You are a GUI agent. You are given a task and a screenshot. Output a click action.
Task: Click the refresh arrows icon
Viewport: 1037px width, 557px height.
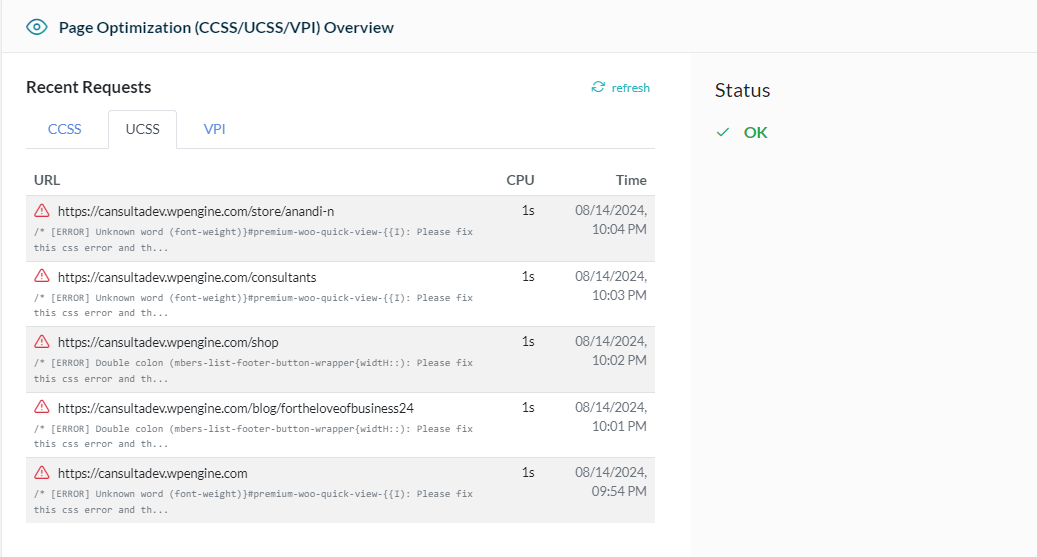(598, 87)
